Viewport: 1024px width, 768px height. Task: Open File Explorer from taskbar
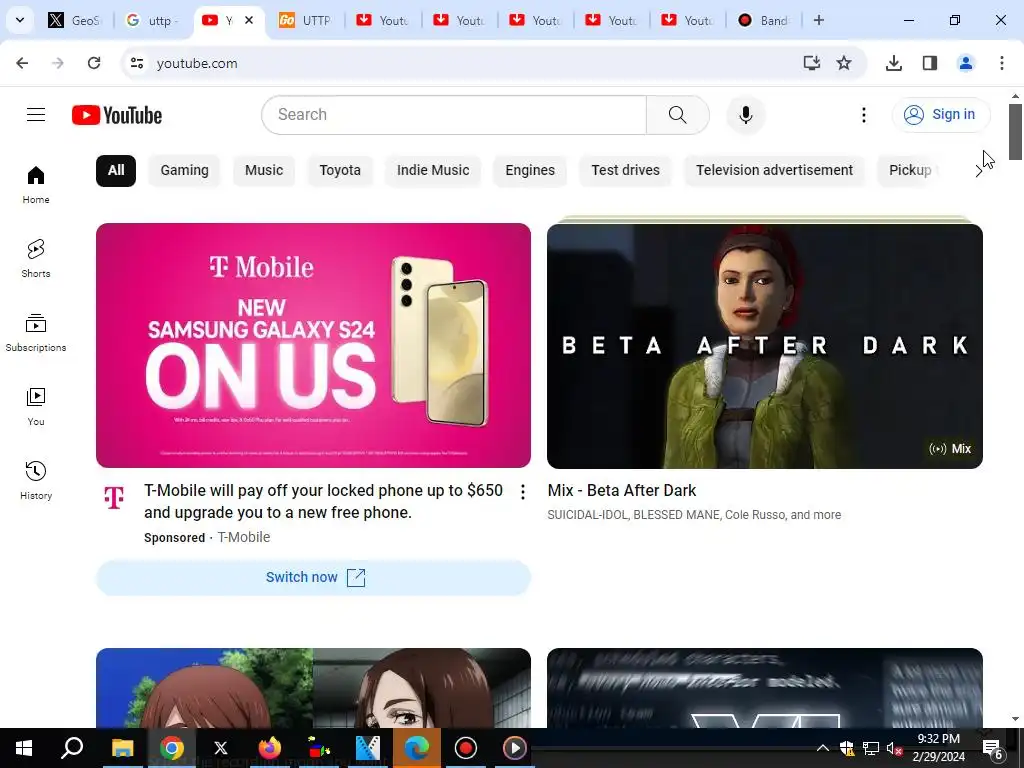pyautogui.click(x=122, y=748)
